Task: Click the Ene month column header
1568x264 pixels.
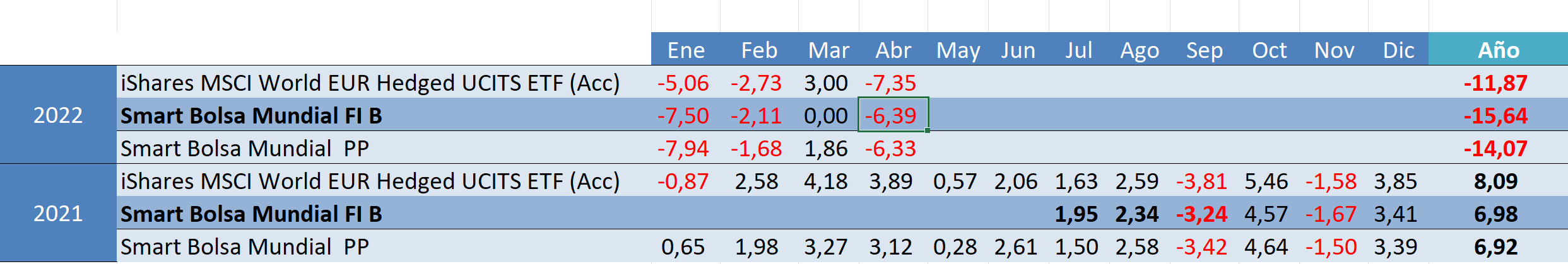Action: point(686,50)
